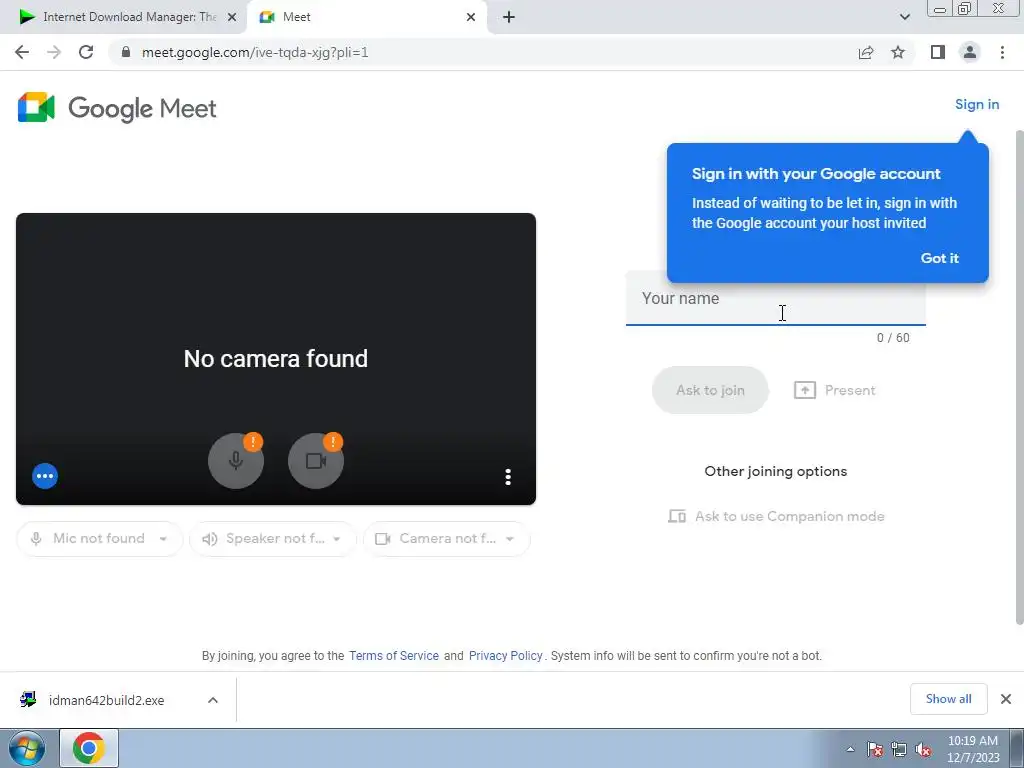Open the Terms of Service link

pyautogui.click(x=394, y=656)
